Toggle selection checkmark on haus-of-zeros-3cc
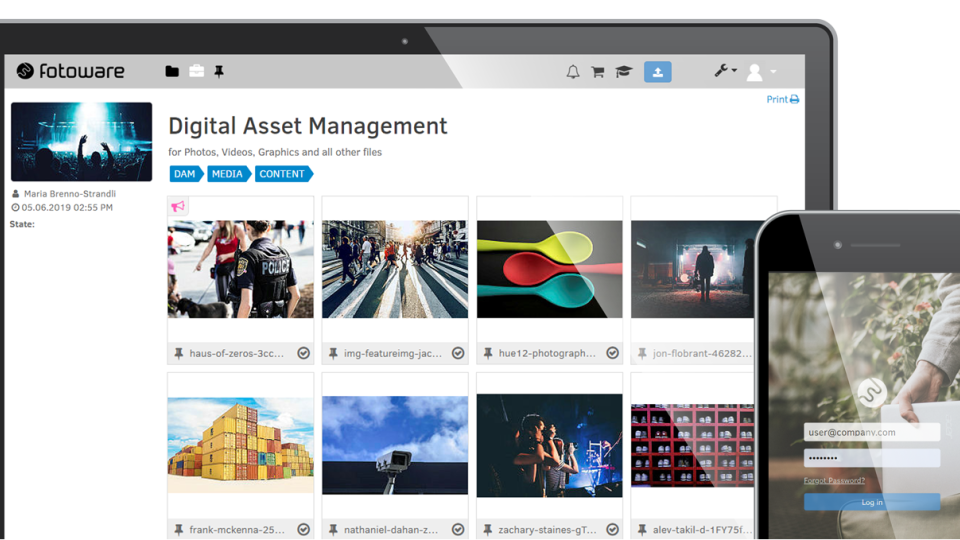This screenshot has height=540, width=960. [304, 353]
